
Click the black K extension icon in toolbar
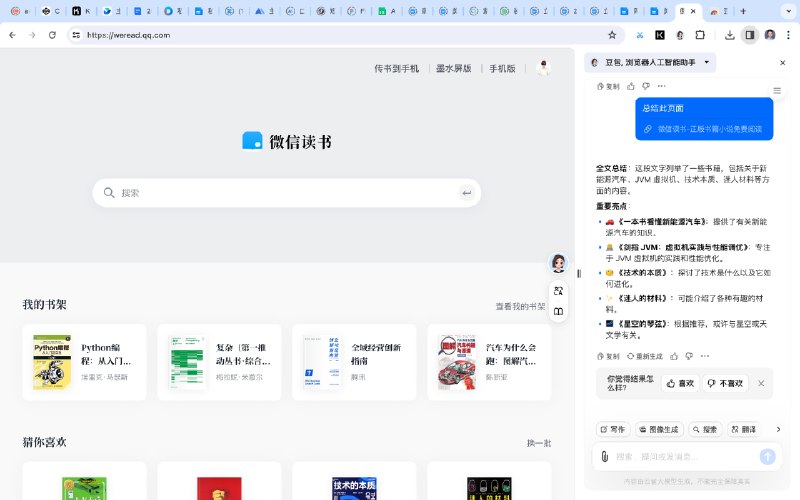(x=660, y=35)
